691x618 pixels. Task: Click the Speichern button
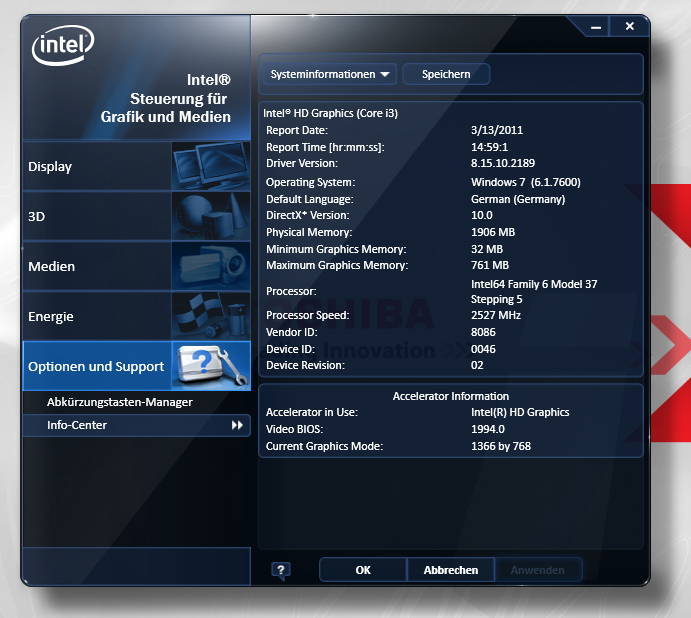446,74
